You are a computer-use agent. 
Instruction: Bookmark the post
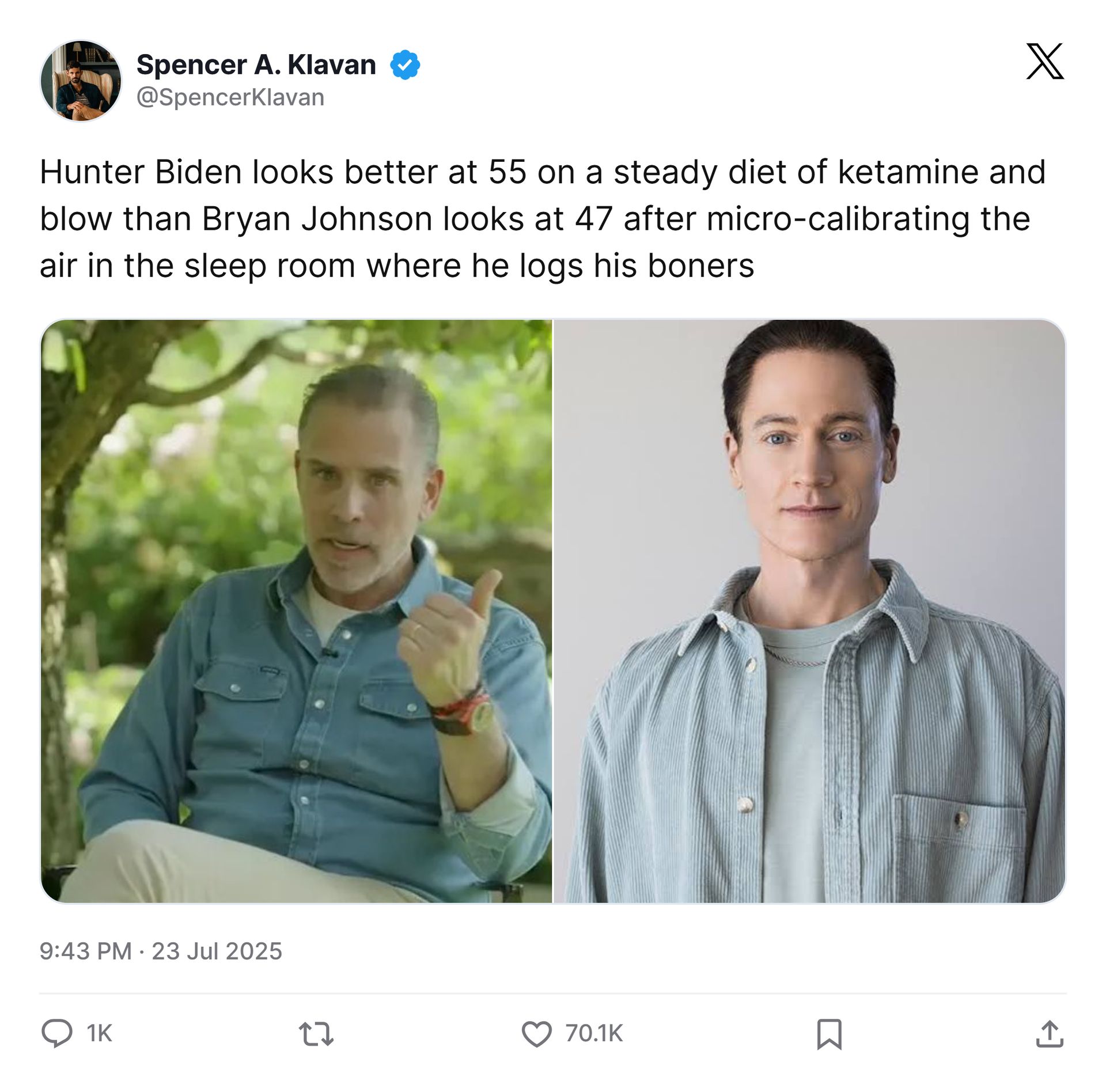(x=829, y=1034)
